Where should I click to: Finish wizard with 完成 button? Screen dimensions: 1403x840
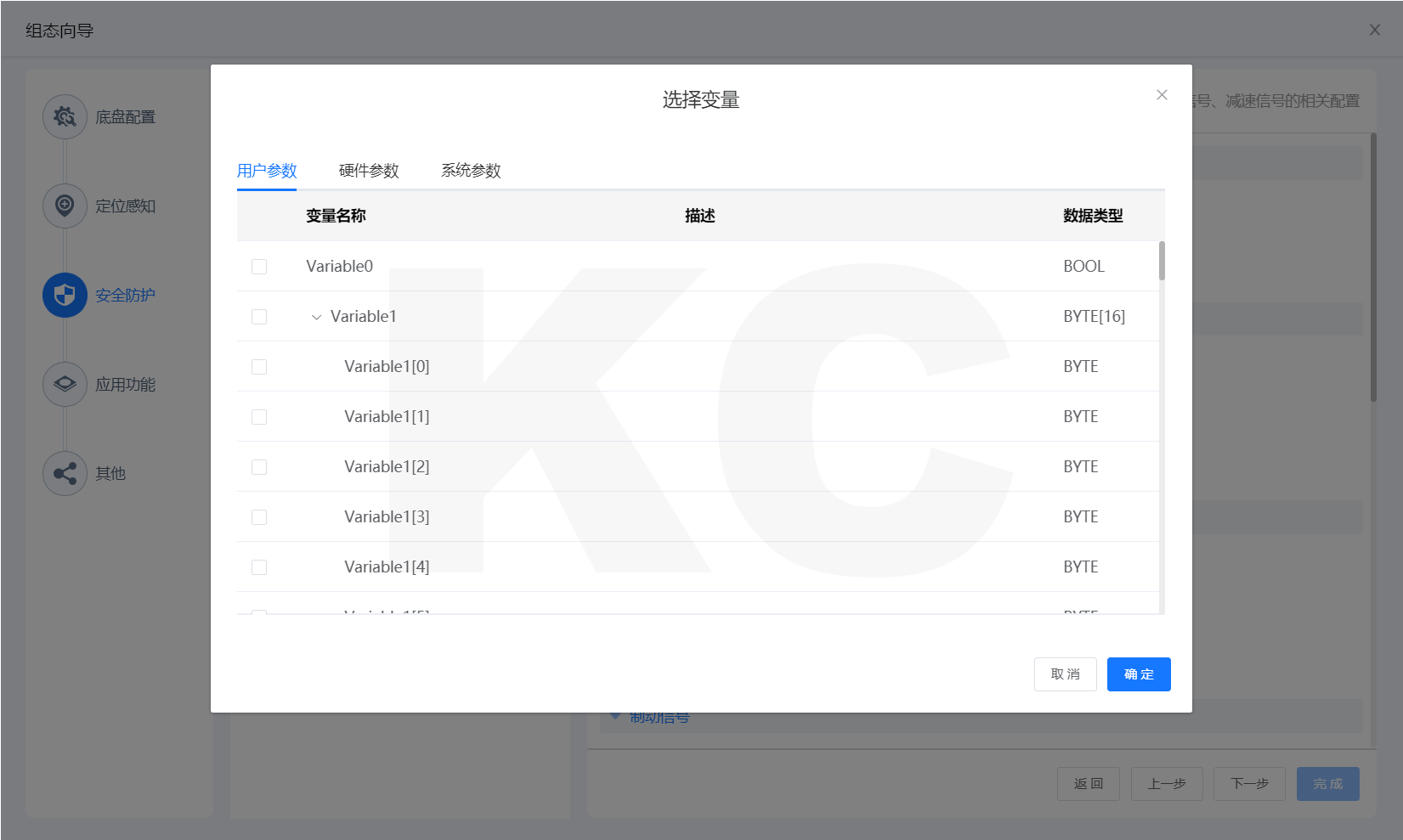(1328, 784)
